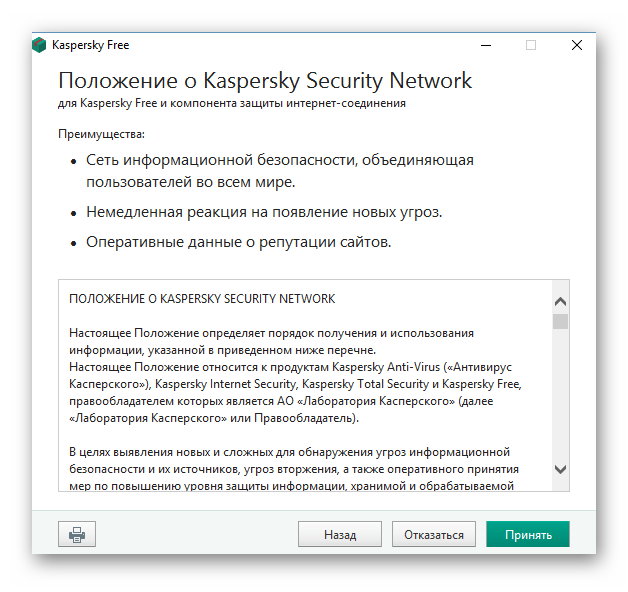Click the Kaspersky Free title bar text
This screenshot has height=592, width=628.
tap(91, 45)
